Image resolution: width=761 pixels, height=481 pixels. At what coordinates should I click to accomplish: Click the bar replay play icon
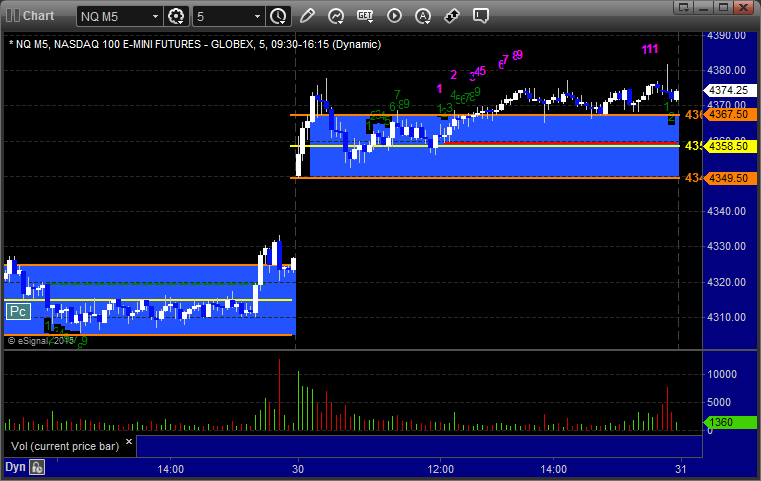pyautogui.click(x=394, y=16)
